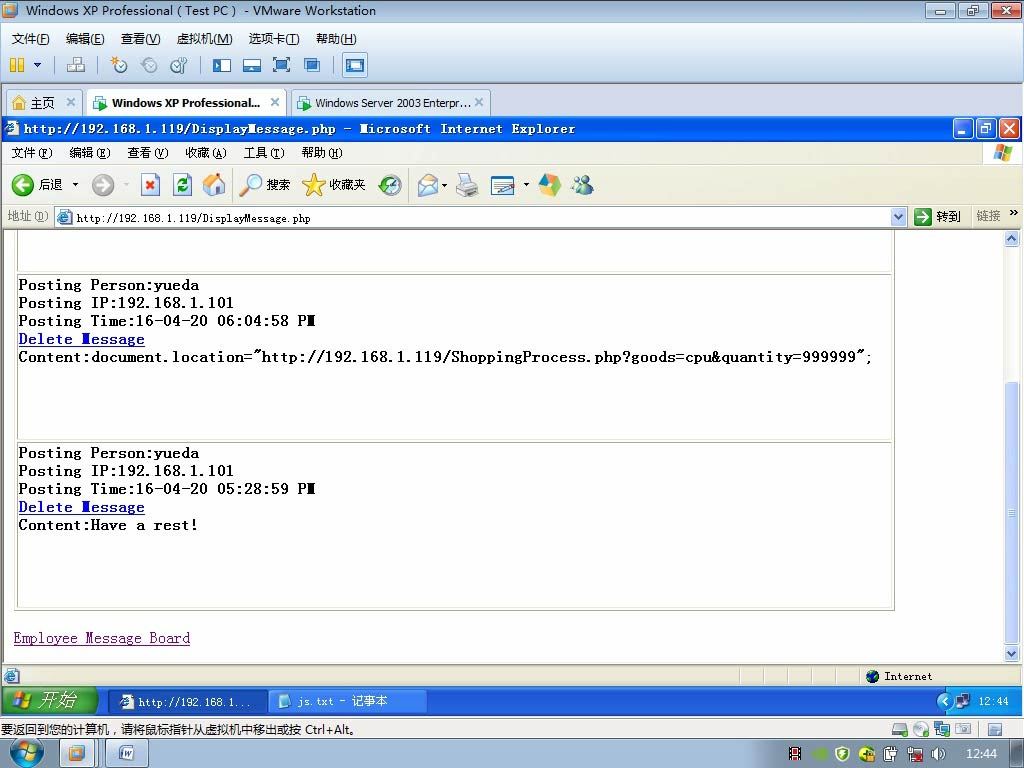Click host Windows 7 start orb
The height and width of the screenshot is (768, 1024).
pos(26,753)
